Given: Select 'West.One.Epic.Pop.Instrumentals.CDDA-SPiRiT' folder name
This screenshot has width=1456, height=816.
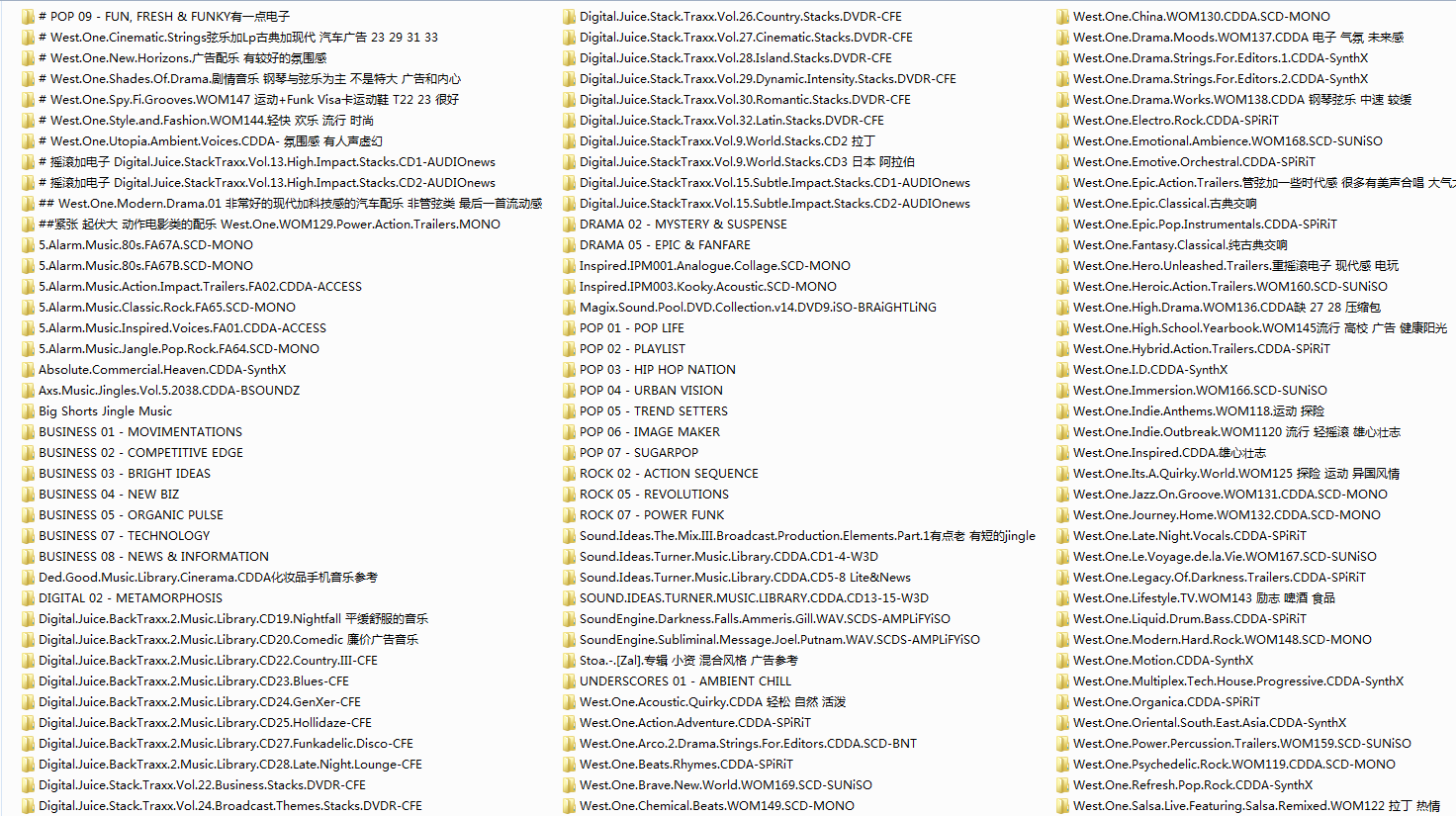Looking at the screenshot, I should pos(1205,225).
